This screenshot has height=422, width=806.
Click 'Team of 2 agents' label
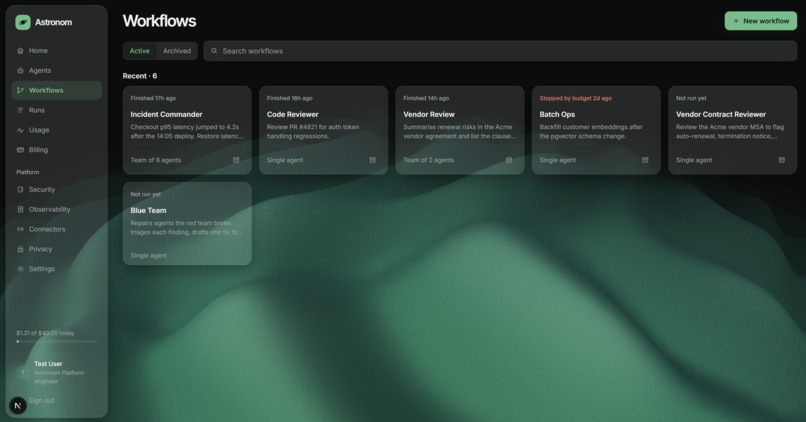(x=428, y=160)
